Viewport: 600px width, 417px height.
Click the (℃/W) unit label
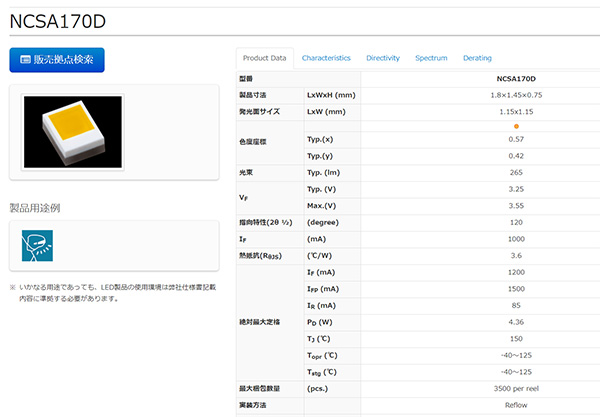tap(320, 256)
